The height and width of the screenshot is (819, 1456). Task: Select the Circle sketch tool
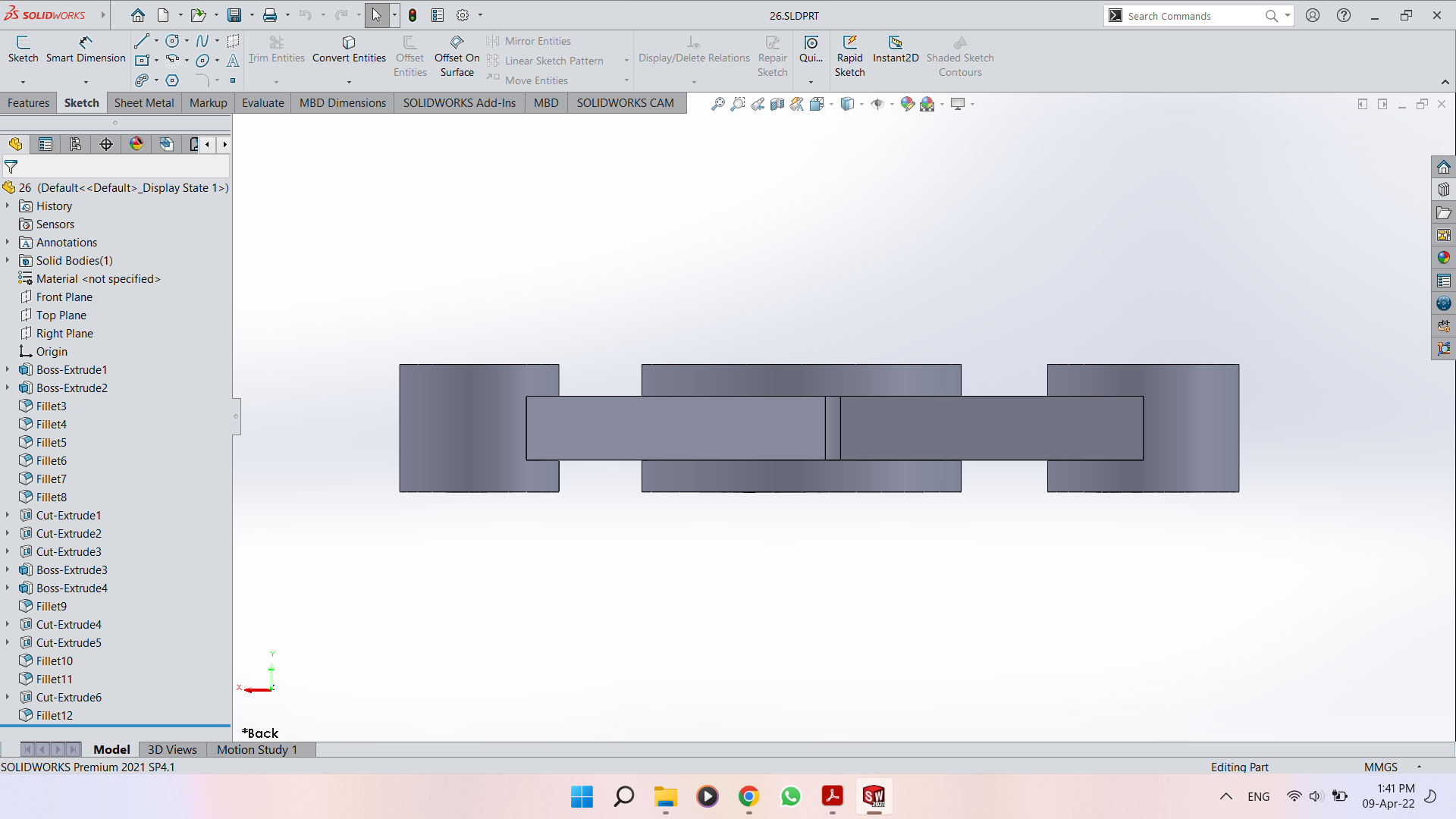tap(172, 41)
